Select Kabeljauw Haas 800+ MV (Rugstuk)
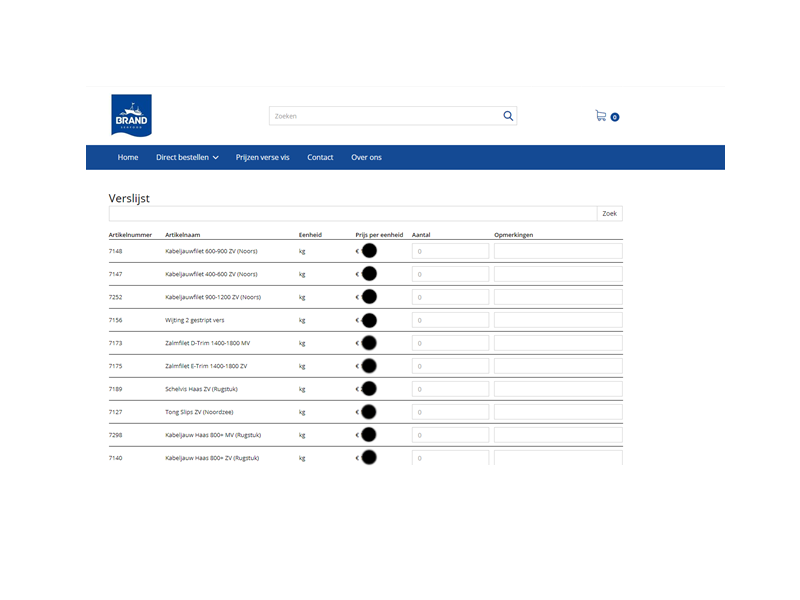The height and width of the screenshot is (600, 800). (x=213, y=435)
